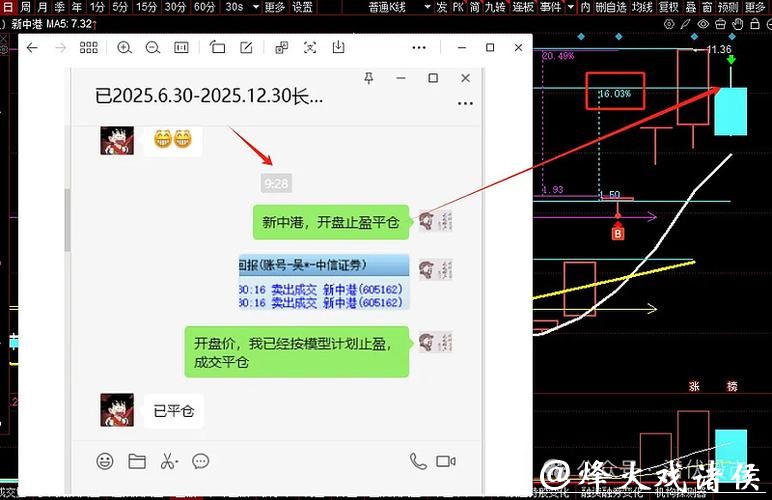The height and width of the screenshot is (500, 772).
Task: Select the 15分 chart period
Action: coord(146,7)
